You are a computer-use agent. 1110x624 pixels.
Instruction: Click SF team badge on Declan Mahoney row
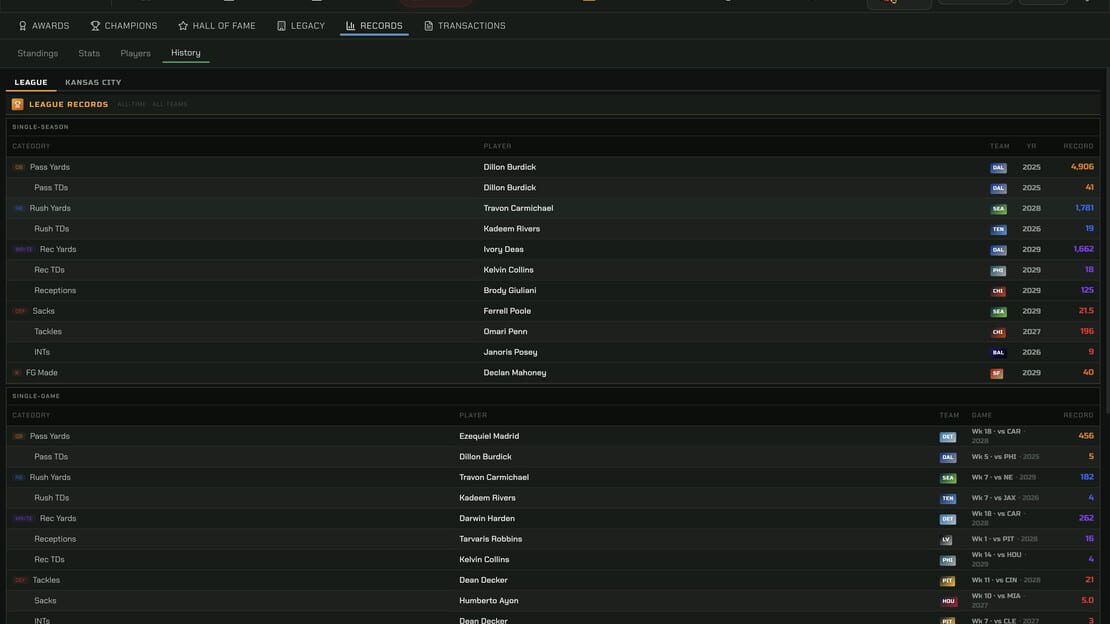point(997,373)
